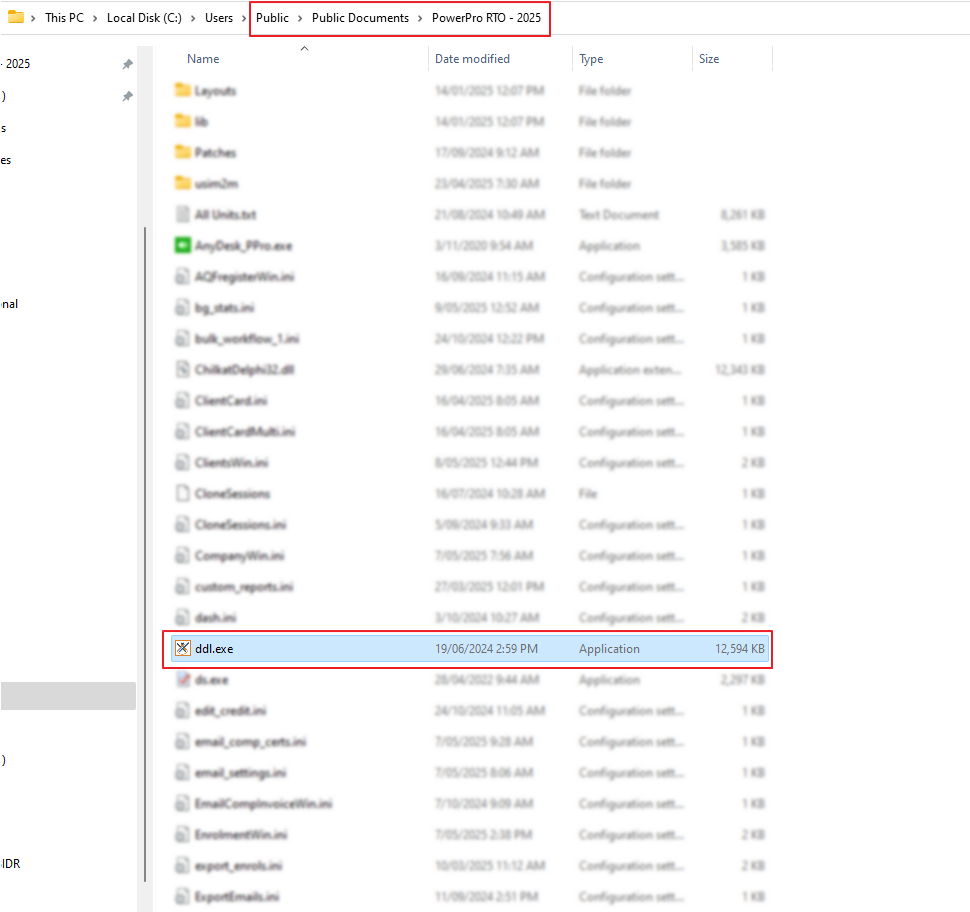Go to Local Disk (C:) in the breadcrumb
This screenshot has width=970, height=912.
pyautogui.click(x=144, y=18)
